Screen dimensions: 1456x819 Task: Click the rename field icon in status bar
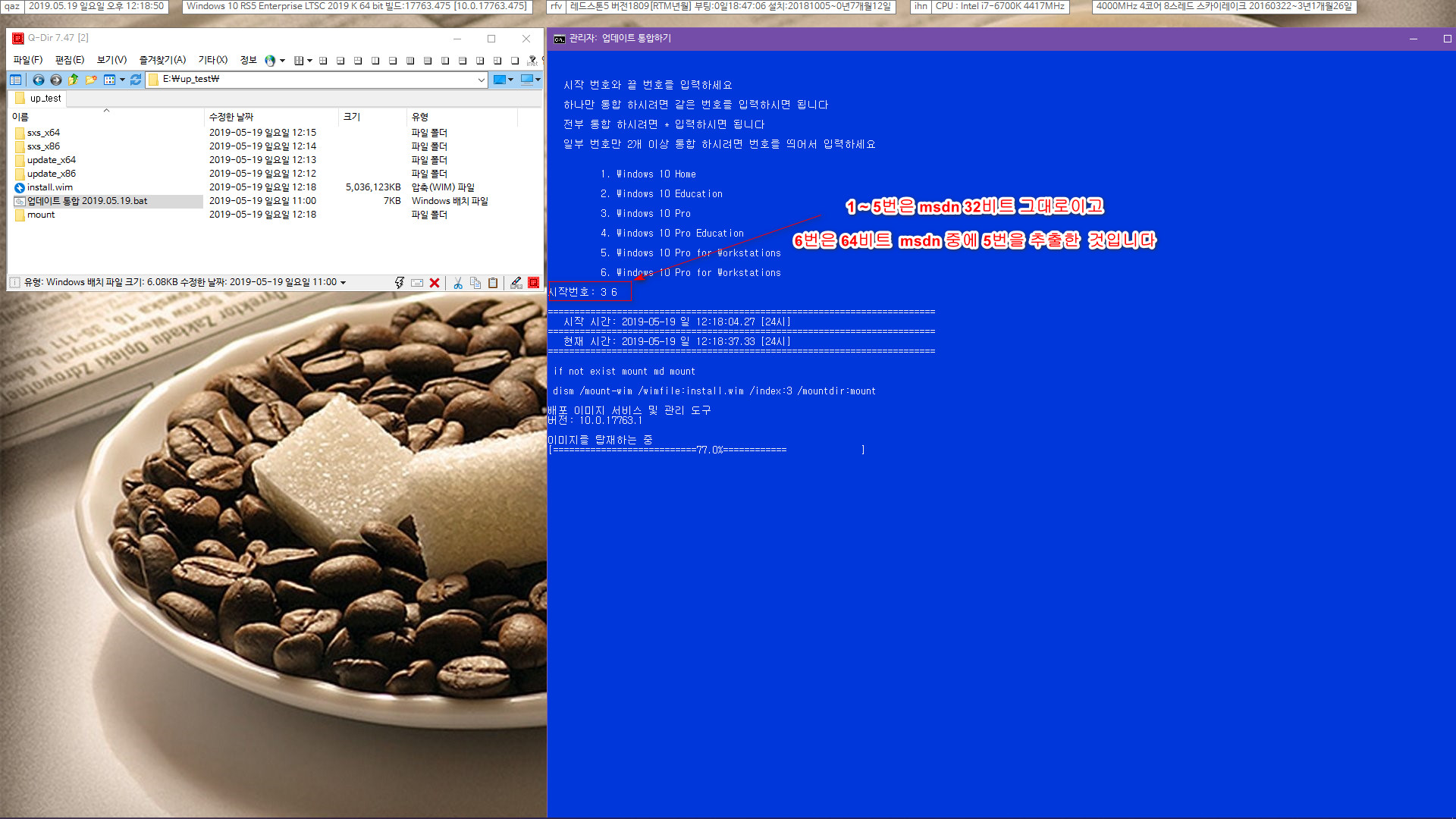tap(417, 283)
